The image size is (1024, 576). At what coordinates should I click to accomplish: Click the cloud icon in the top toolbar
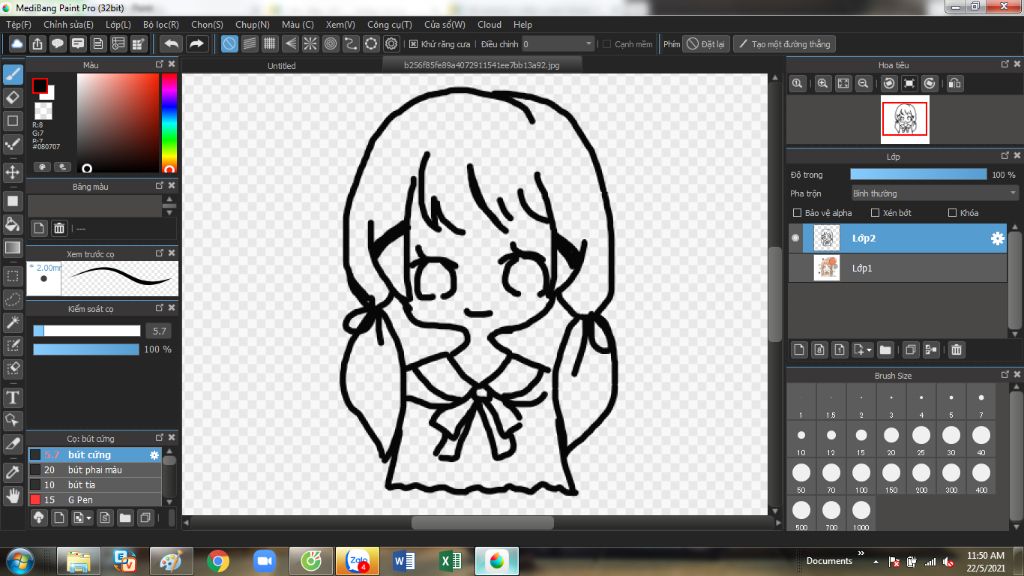17,44
